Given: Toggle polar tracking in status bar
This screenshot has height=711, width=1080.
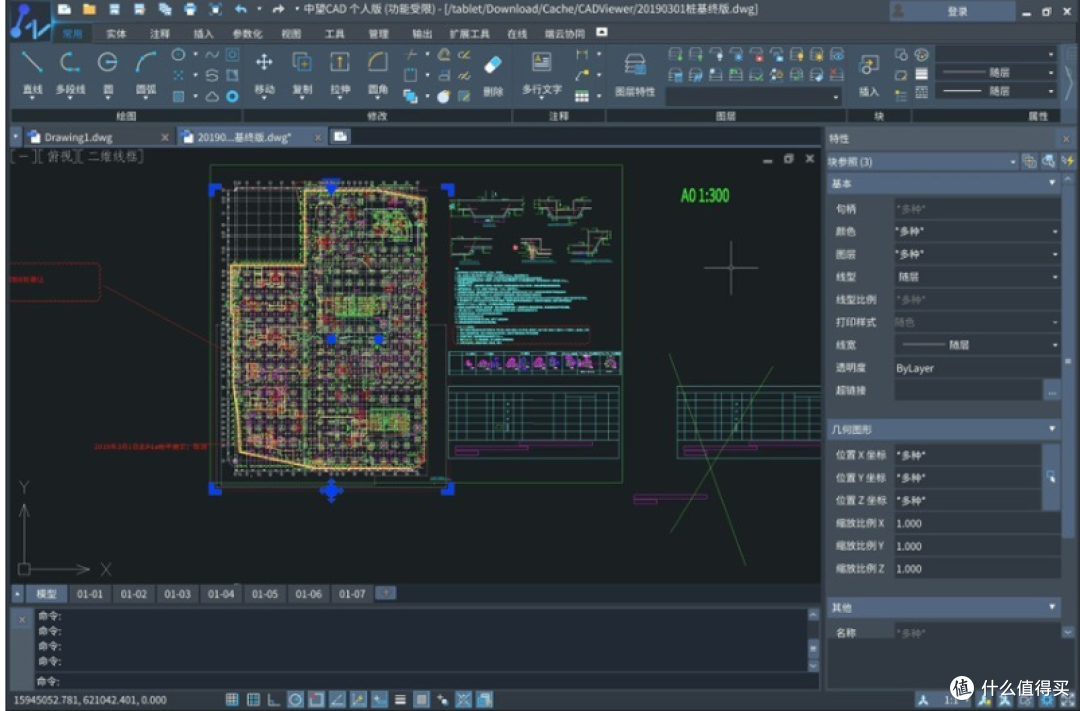Looking at the screenshot, I should coord(295,699).
